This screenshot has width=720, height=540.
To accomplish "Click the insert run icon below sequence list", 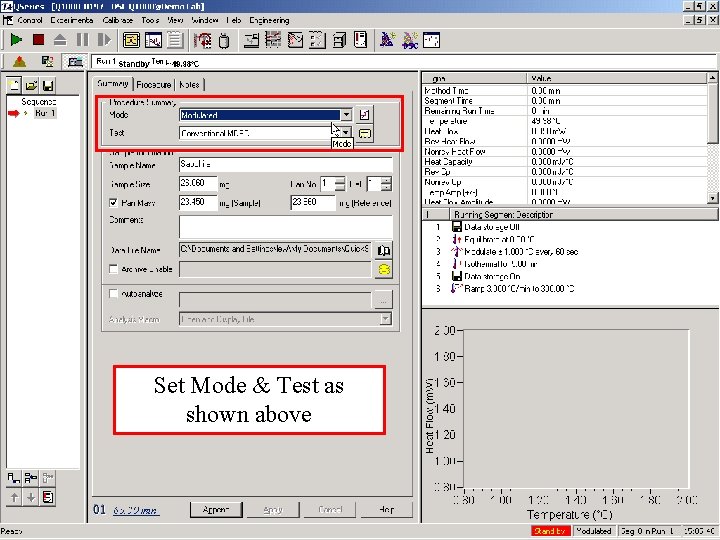I will (x=31, y=478).
